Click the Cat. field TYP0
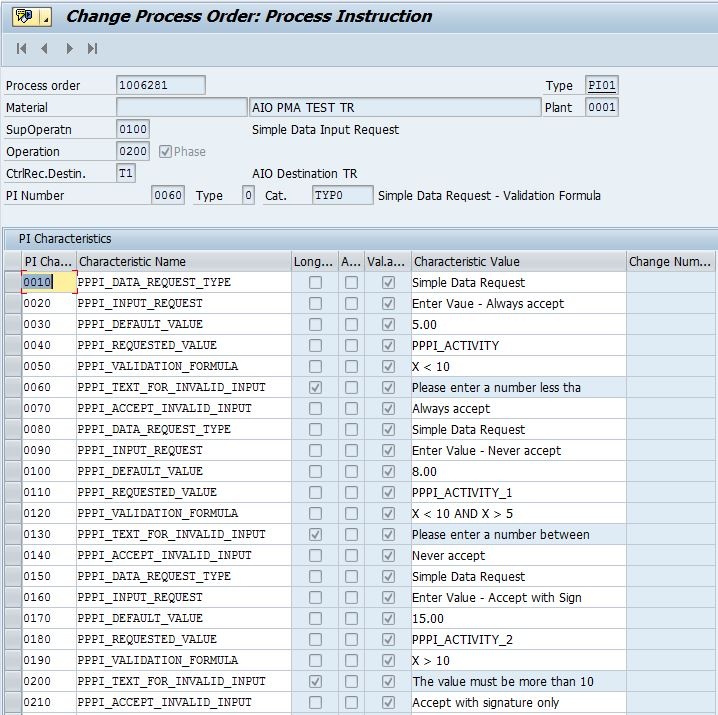718x715 pixels. 343,195
